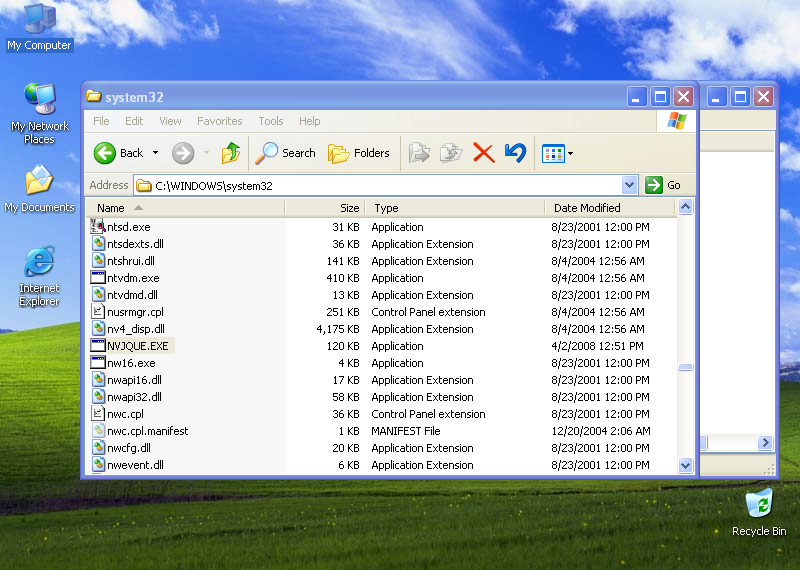Click scroll right arrow in background window
Screen dimensions: 800x570
point(765,442)
